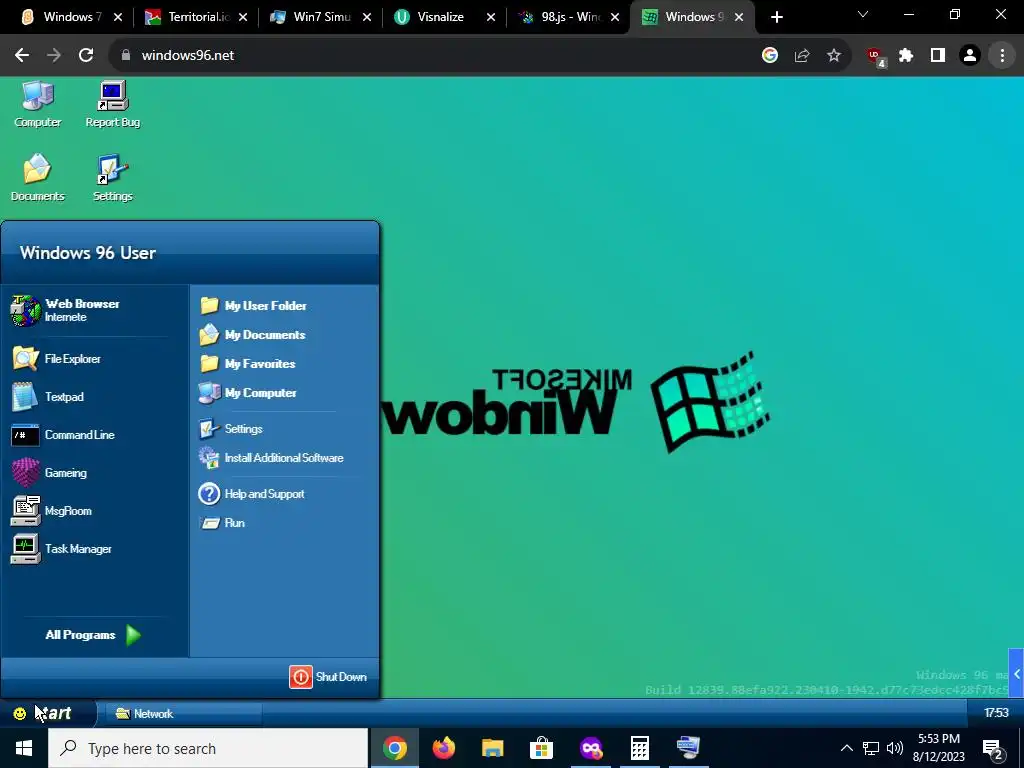Close the Visnalize tab
This screenshot has height=768, width=1024.
coord(490,17)
